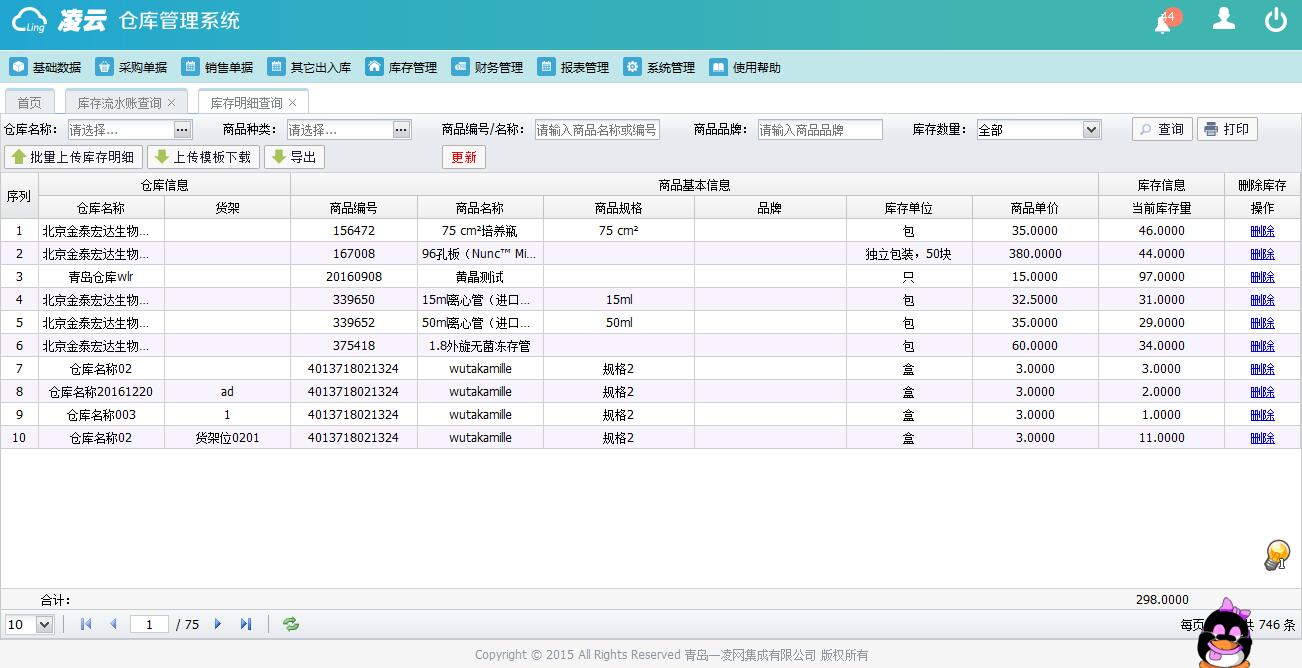This screenshot has width=1302, height=668.
Task: Click the 批量上传库存明细 button
Action: [73, 157]
